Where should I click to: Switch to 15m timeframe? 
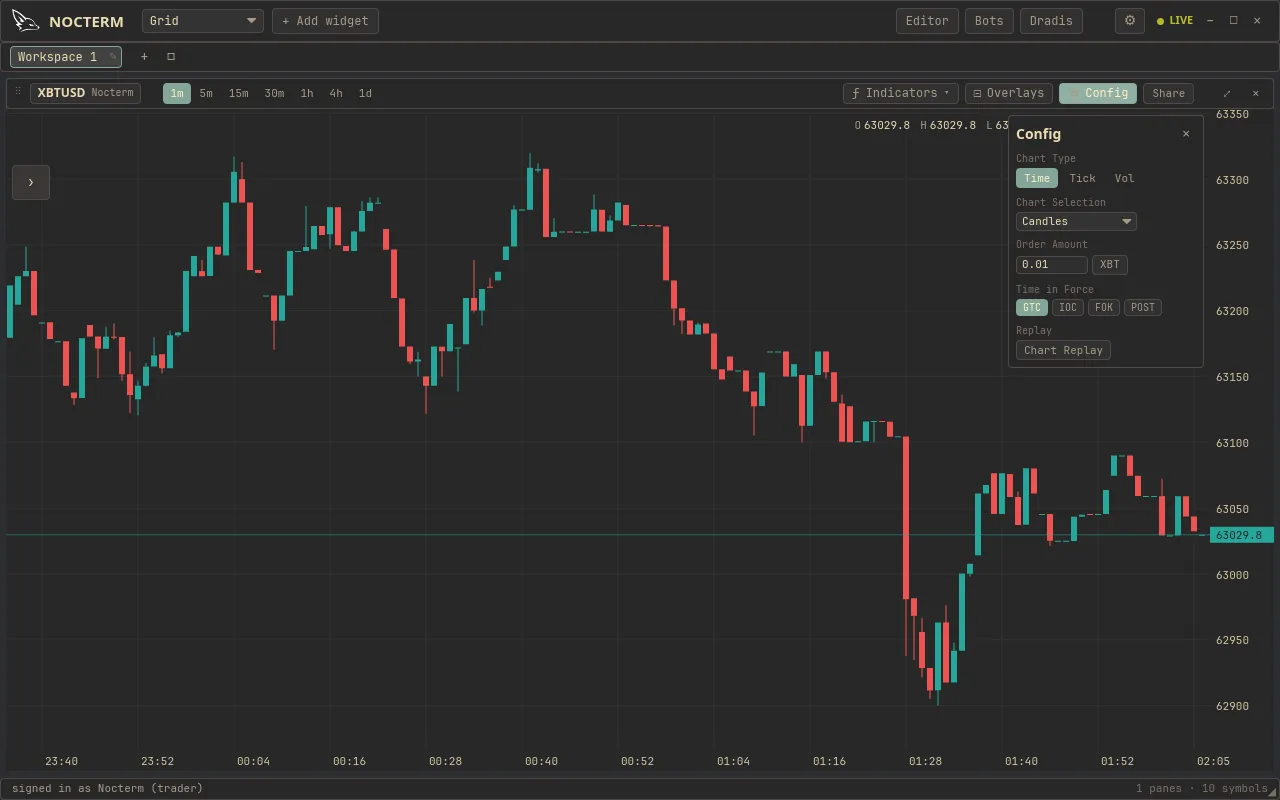click(x=238, y=93)
